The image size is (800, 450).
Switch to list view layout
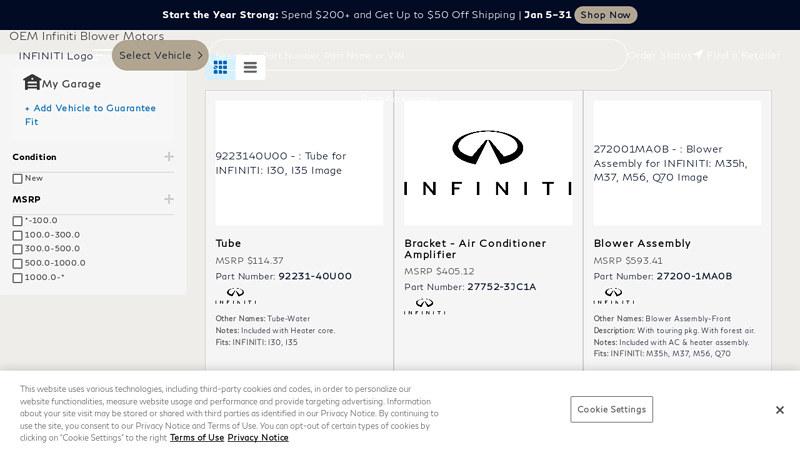pos(250,67)
